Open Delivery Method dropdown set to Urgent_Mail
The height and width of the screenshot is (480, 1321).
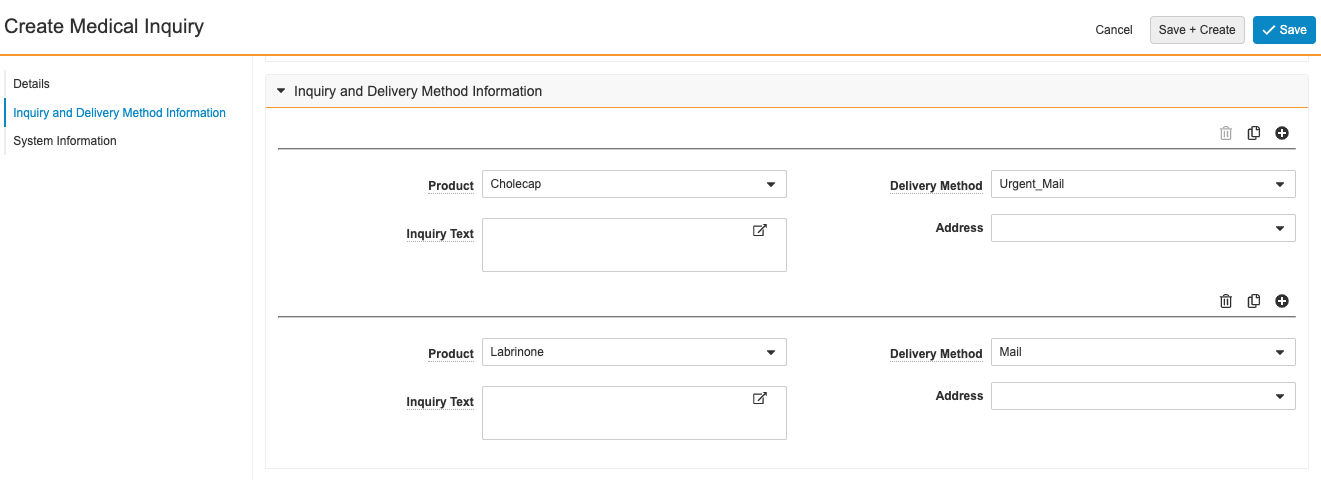click(1142, 184)
